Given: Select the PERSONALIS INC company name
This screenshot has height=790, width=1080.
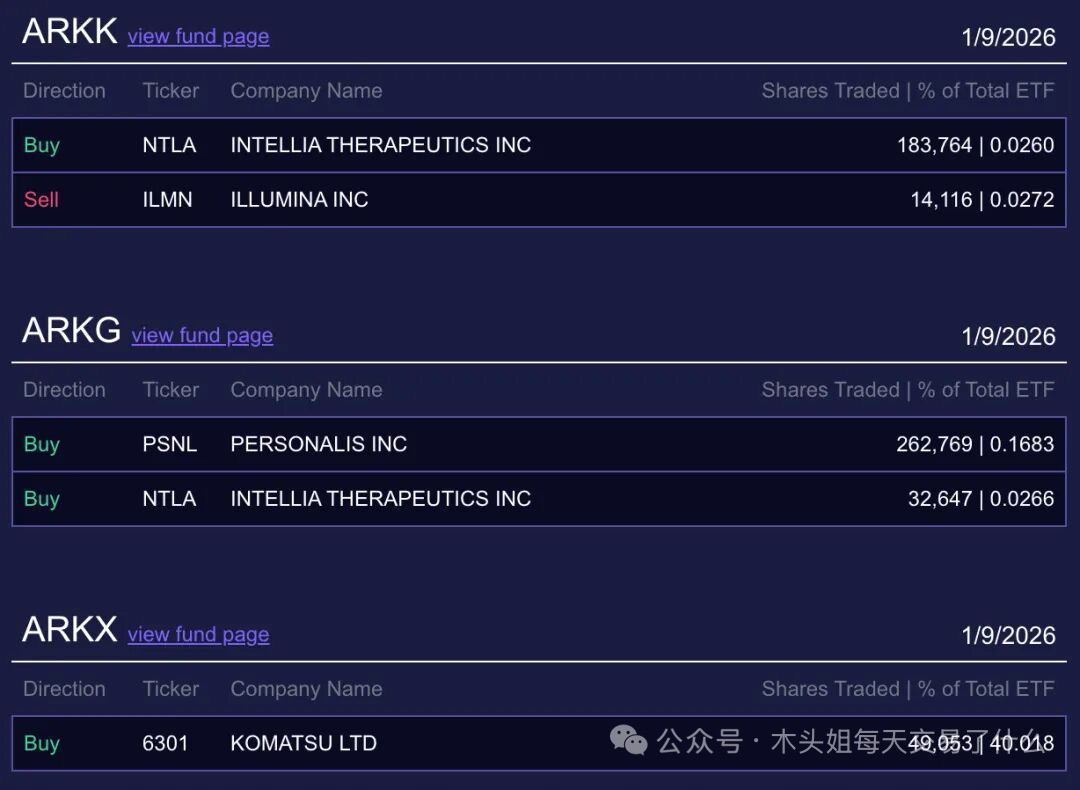Looking at the screenshot, I should pos(318,444).
